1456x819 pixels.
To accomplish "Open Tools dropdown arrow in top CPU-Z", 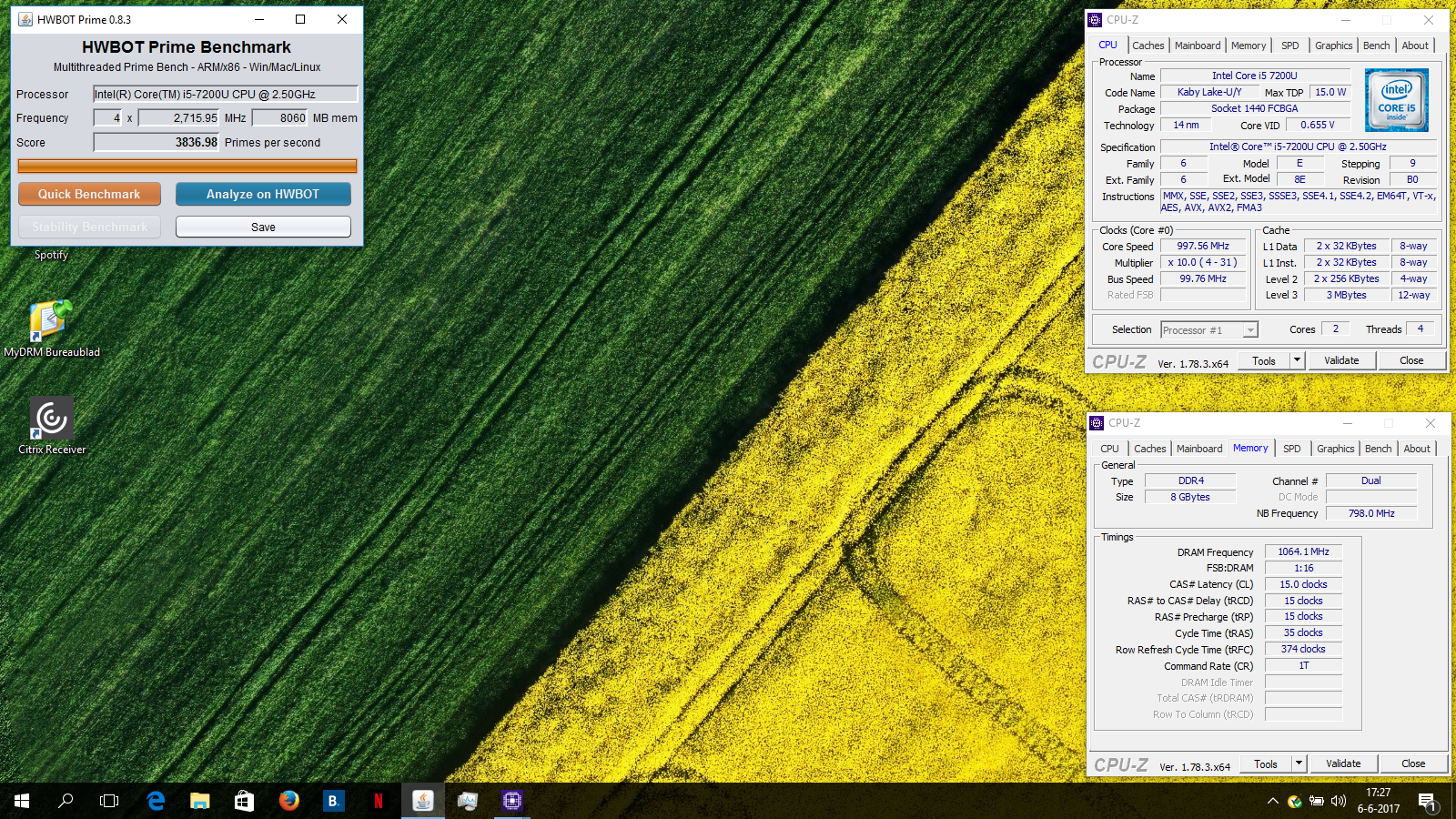I will click(1298, 360).
